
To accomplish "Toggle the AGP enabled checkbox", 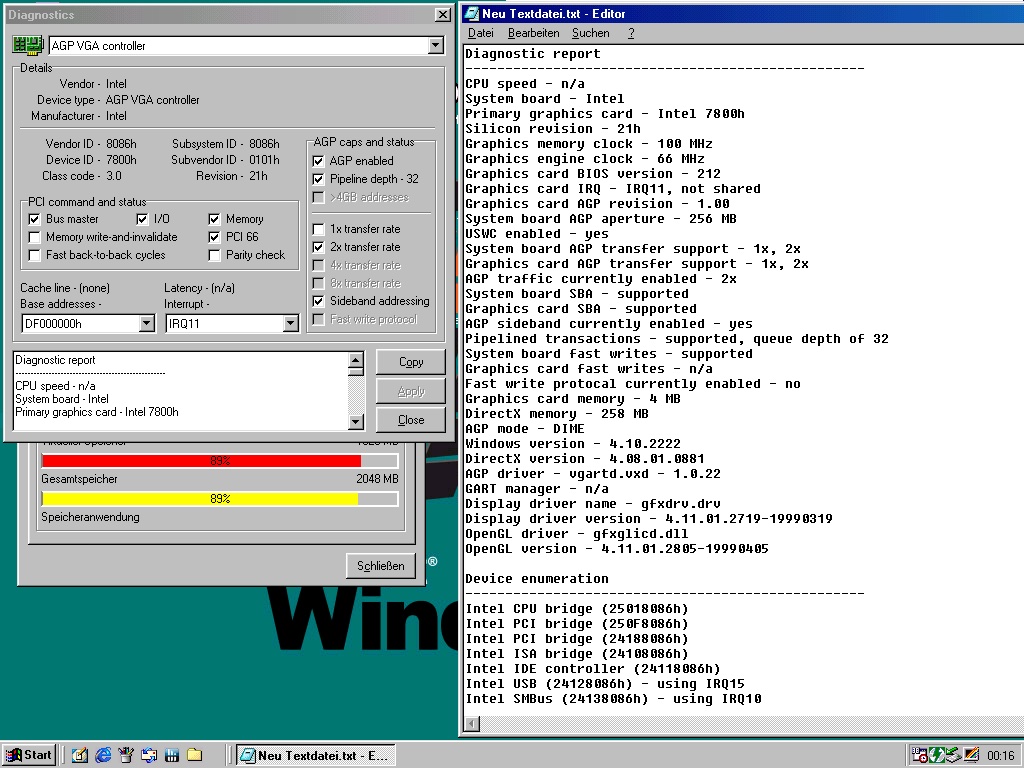I will tap(319, 161).
